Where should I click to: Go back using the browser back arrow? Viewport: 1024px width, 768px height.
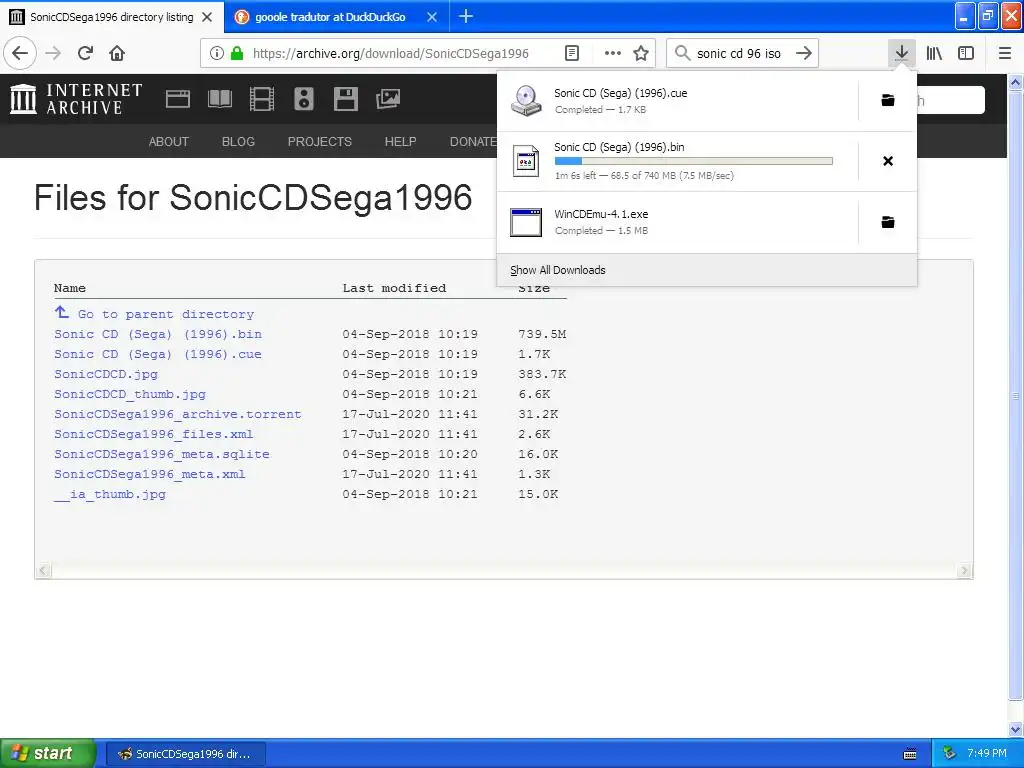click(20, 53)
